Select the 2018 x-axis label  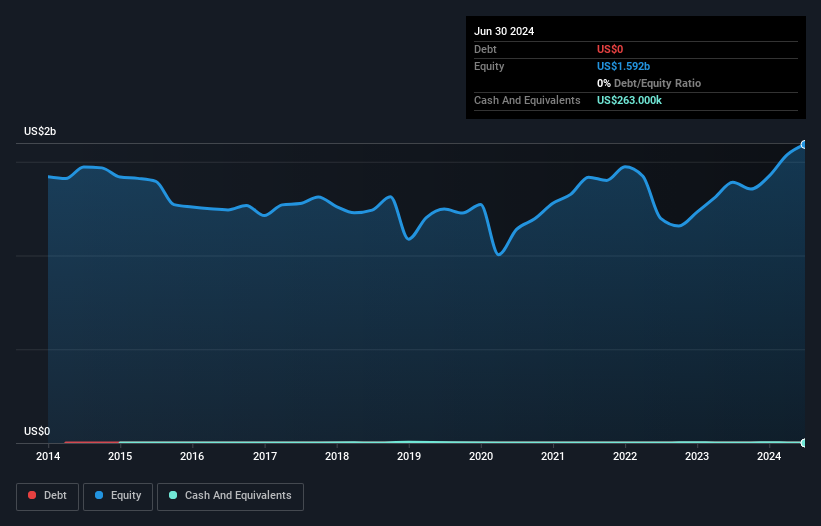(337, 456)
